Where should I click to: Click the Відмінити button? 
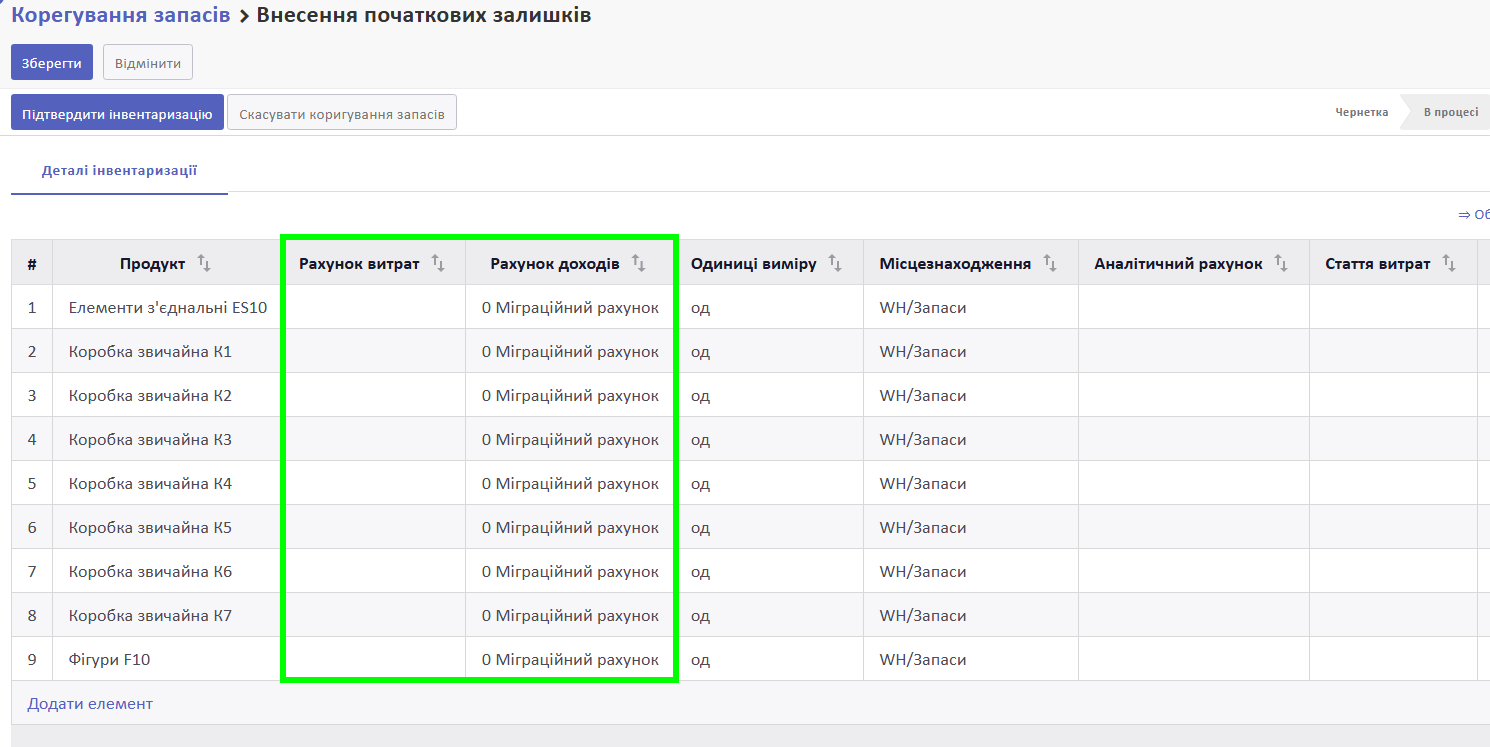pyautogui.click(x=148, y=62)
